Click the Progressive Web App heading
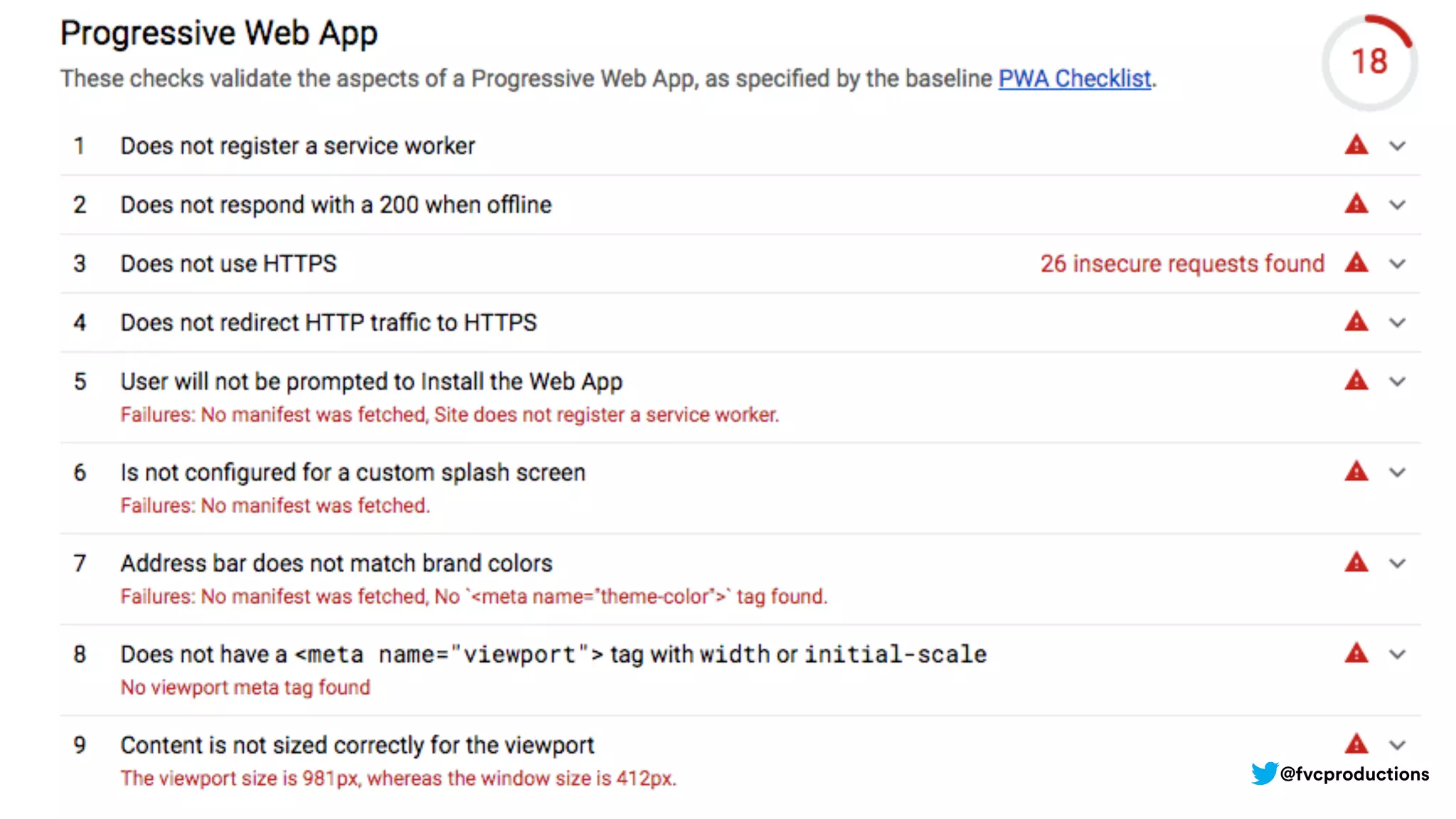Viewport: 1456px width, 819px height. pyautogui.click(x=218, y=33)
